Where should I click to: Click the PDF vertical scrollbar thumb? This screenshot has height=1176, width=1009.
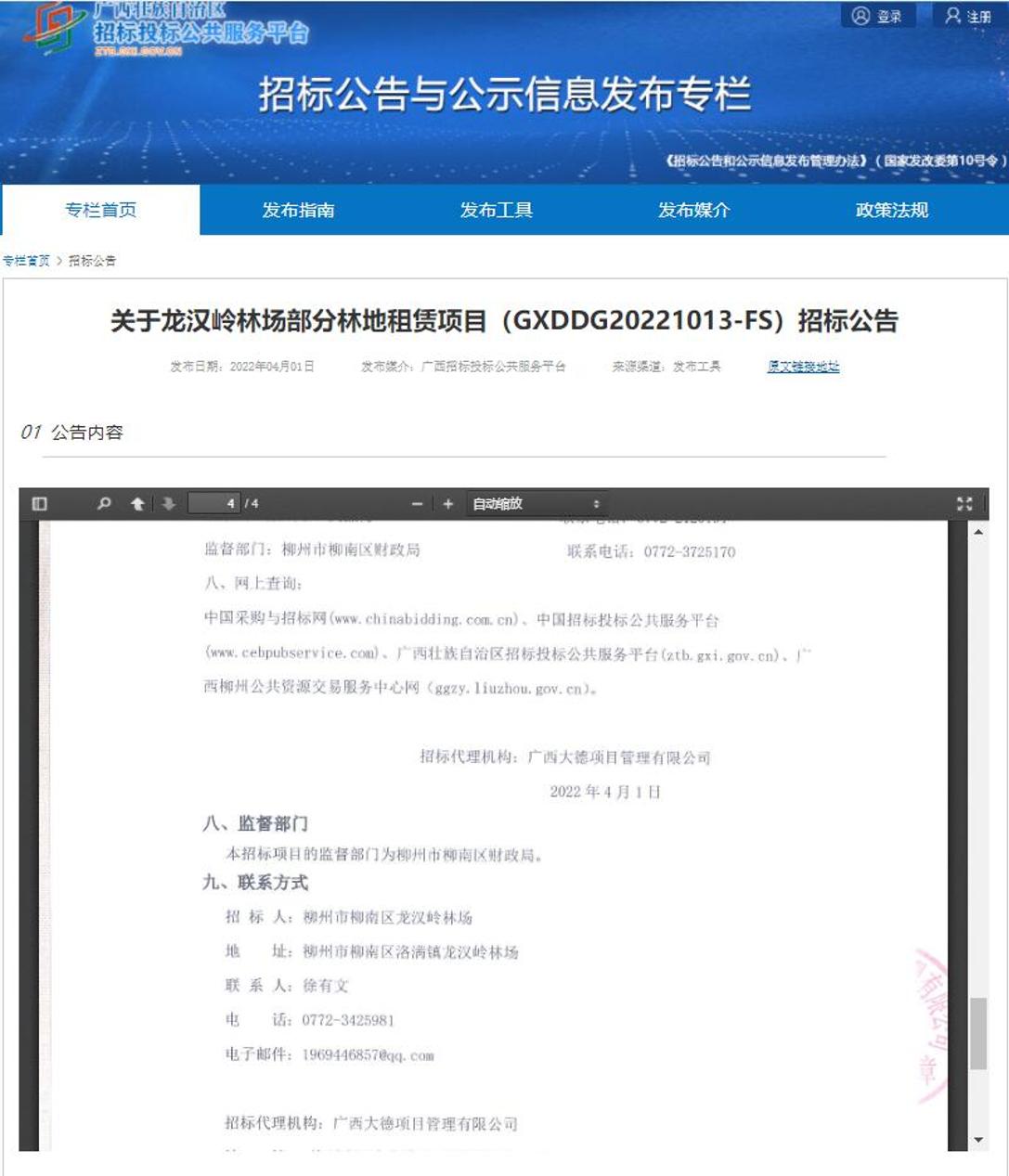click(977, 1033)
